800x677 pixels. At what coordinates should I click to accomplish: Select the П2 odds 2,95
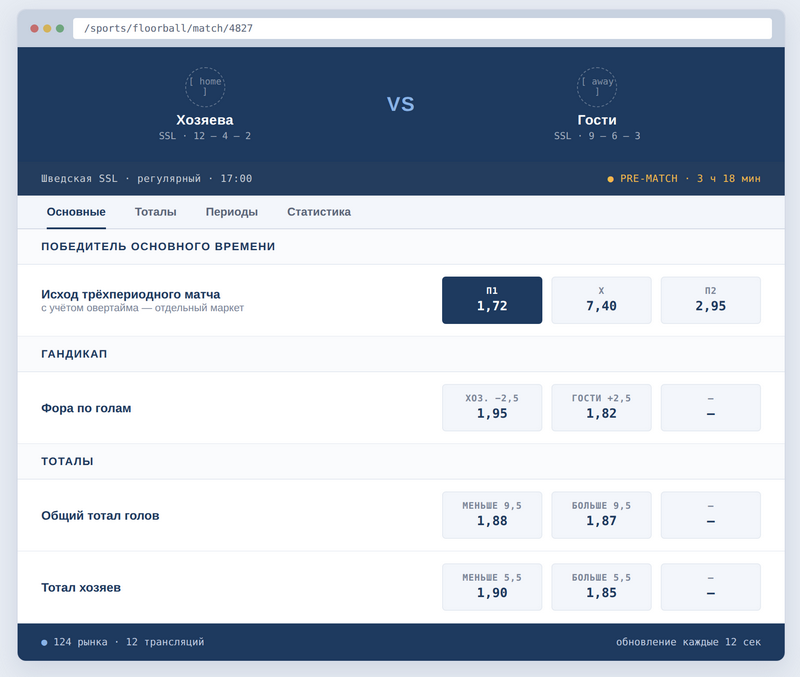pyautogui.click(x=710, y=300)
